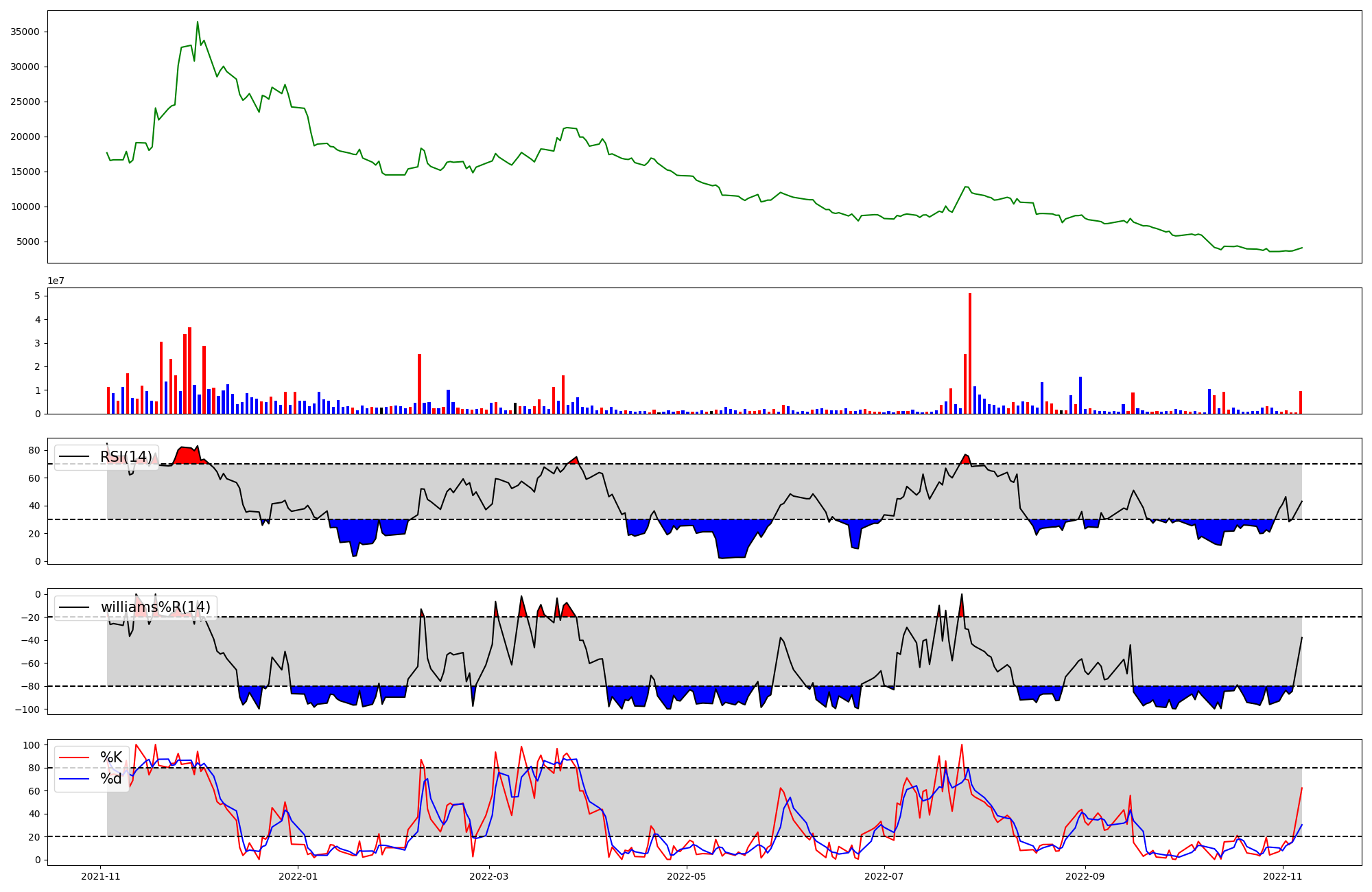Viewport: 1372px width, 892px height.
Task: Click the 2022-03 x-axis date label
Action: click(x=489, y=876)
